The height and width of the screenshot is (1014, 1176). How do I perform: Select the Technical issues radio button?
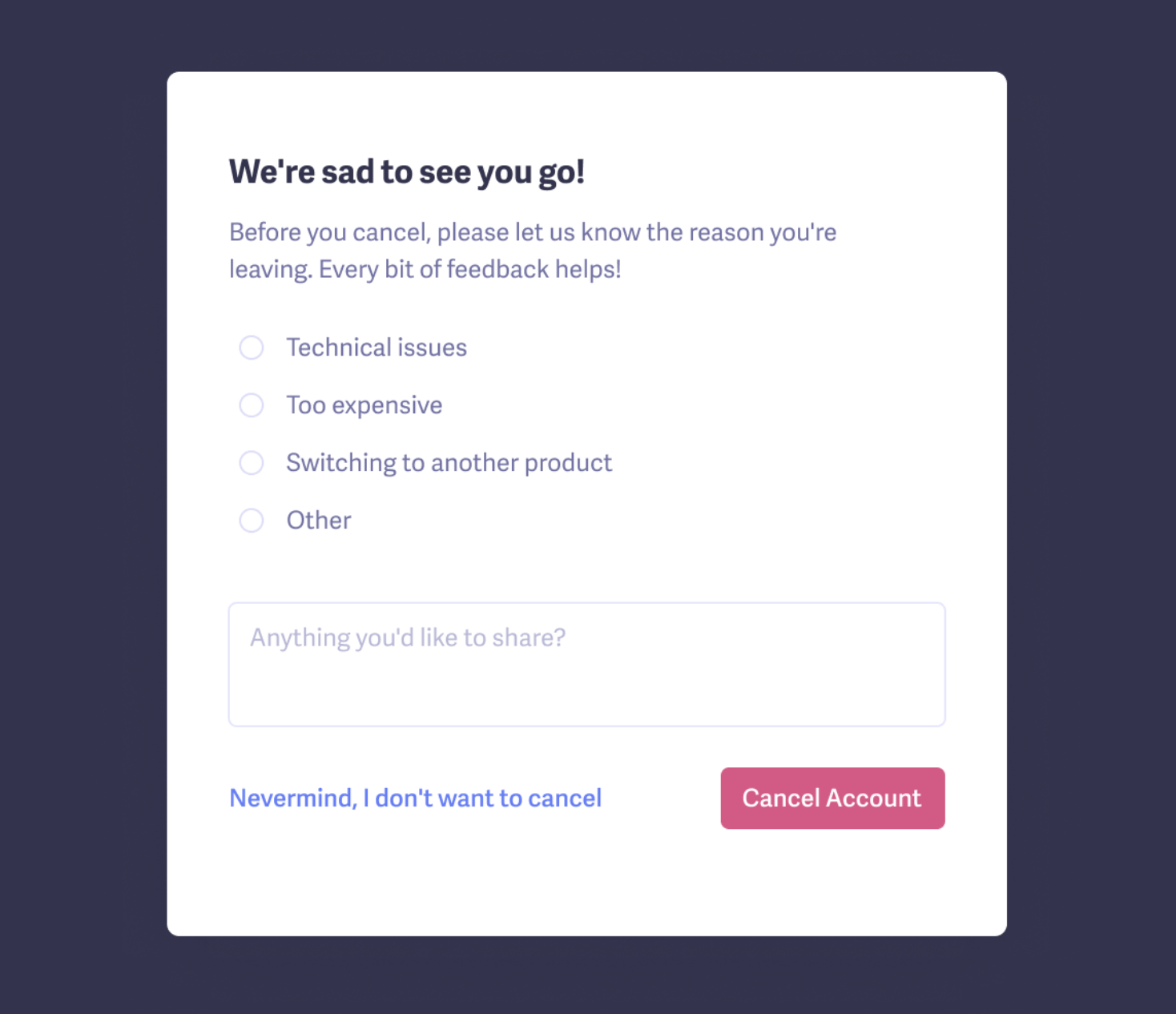[252, 348]
